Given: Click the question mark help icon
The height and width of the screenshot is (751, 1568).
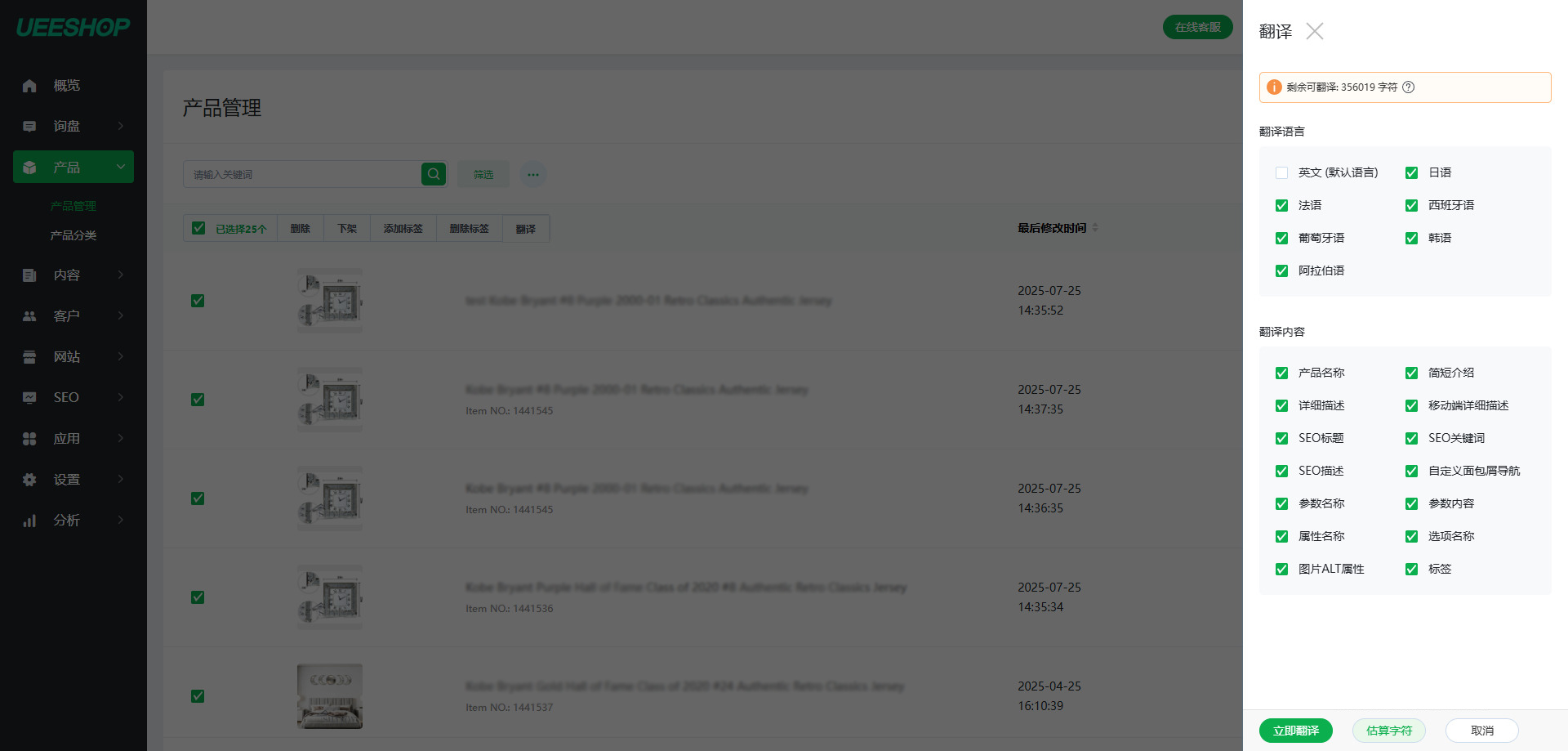Looking at the screenshot, I should pyautogui.click(x=1409, y=87).
